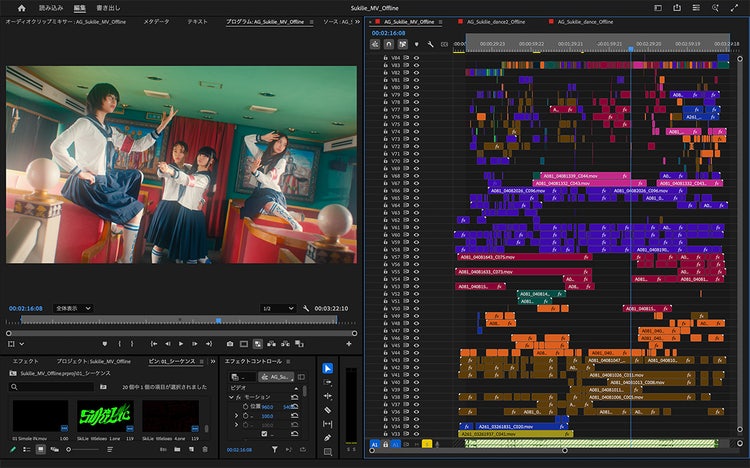The width and height of the screenshot is (750, 468).
Task: Open timeline wrench display settings
Action: click(430, 44)
